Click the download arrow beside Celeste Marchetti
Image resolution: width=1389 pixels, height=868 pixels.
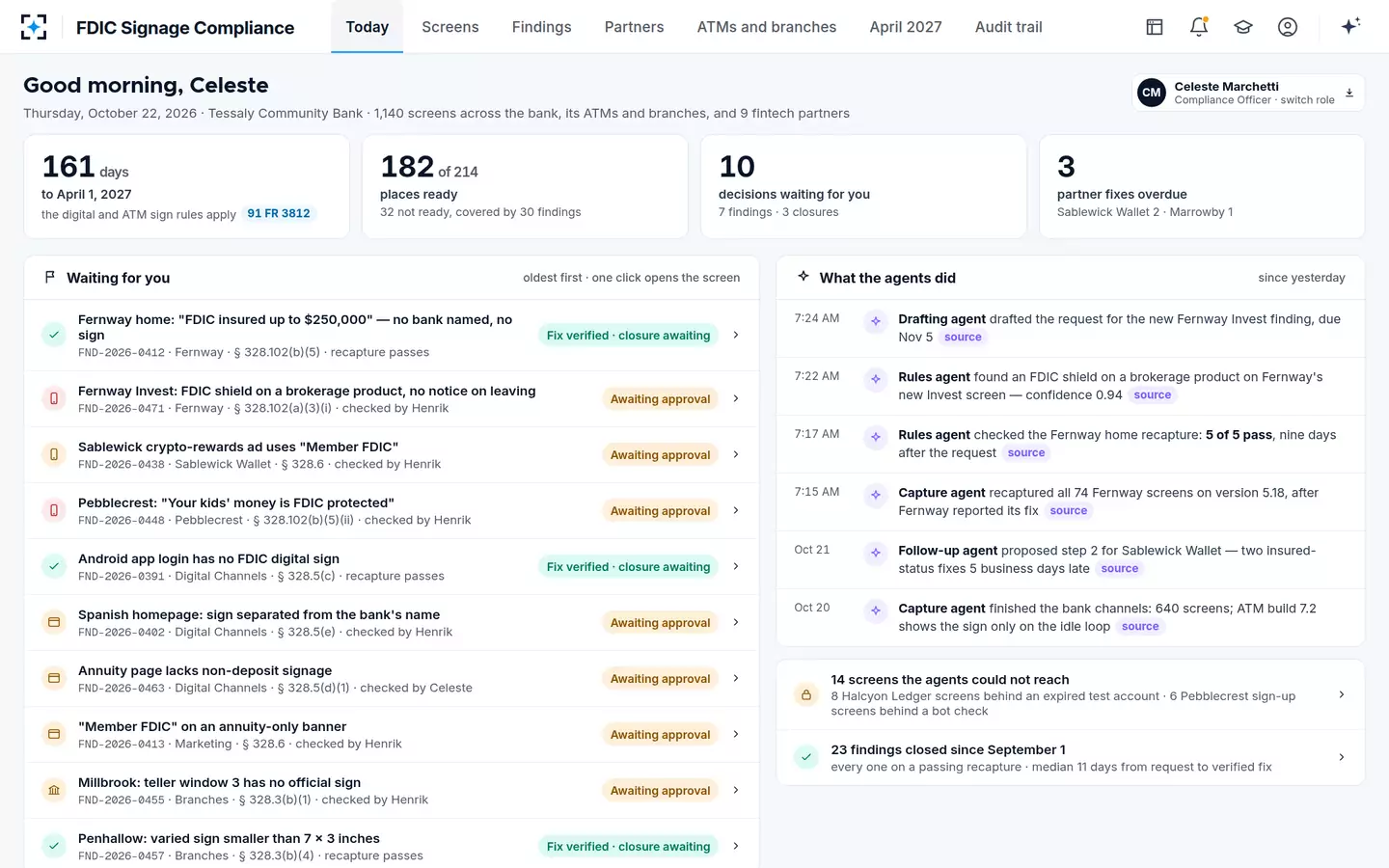point(1349,93)
